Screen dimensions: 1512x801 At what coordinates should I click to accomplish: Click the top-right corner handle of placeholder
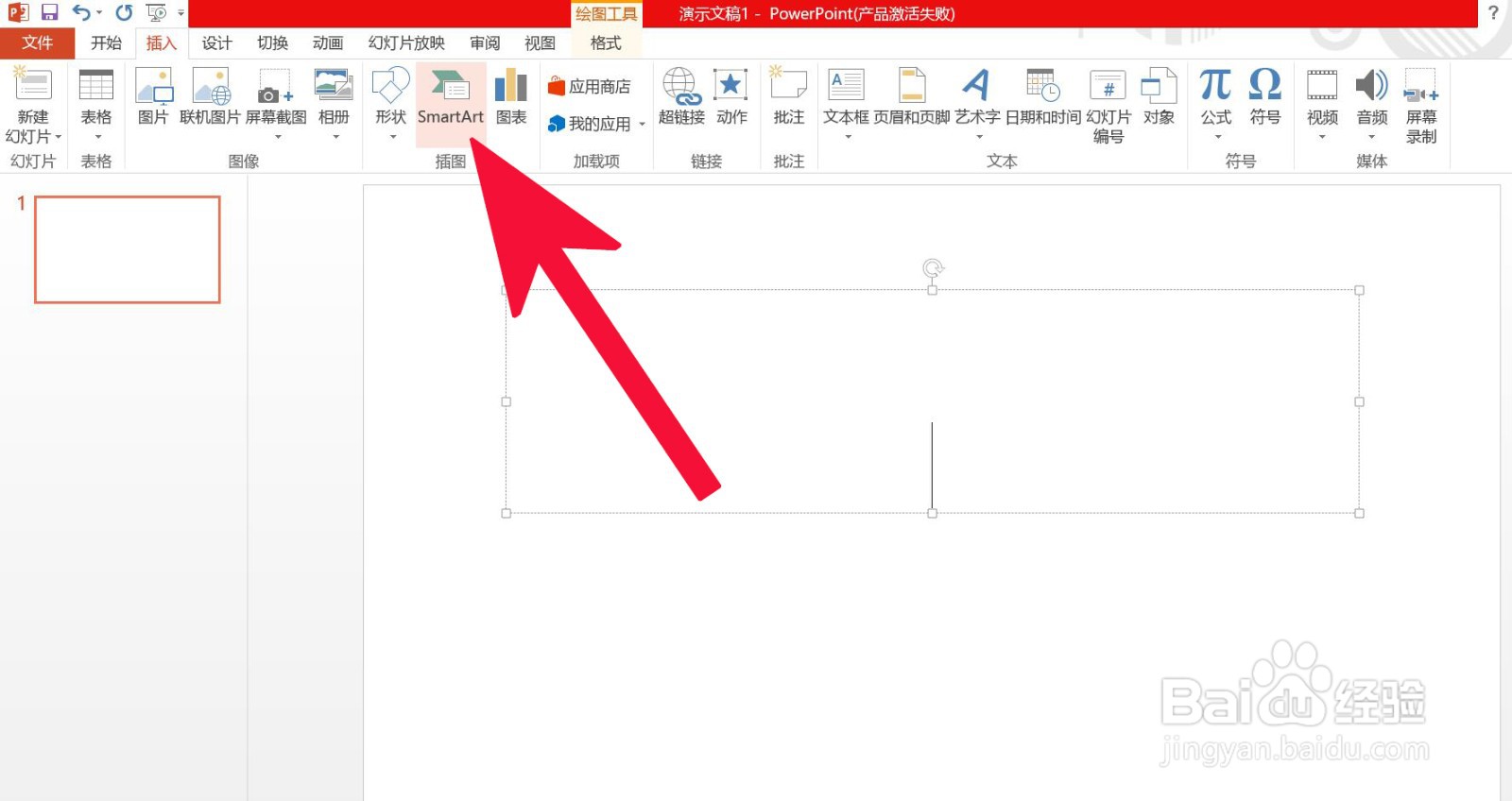click(x=1359, y=290)
